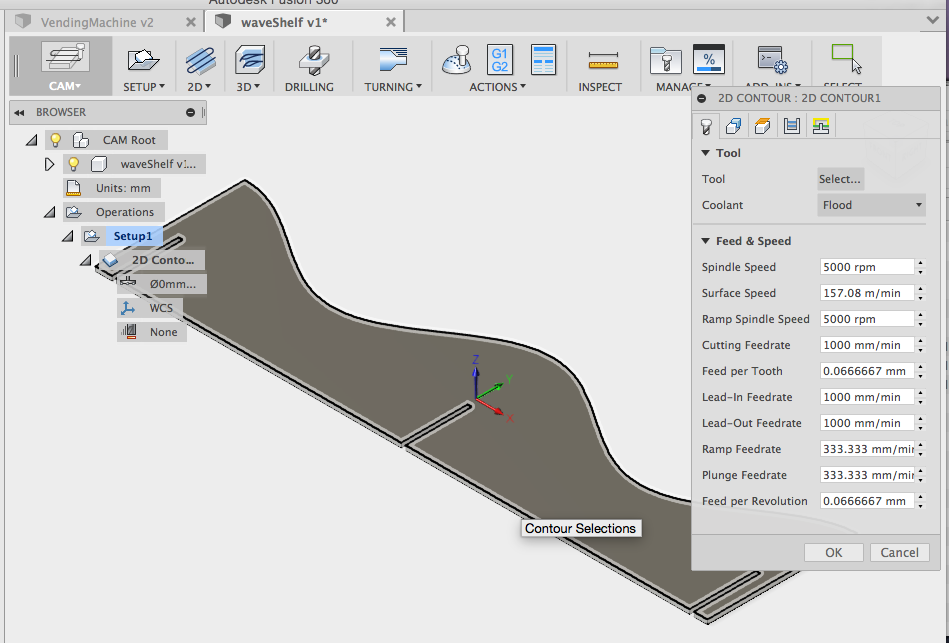Open the 3D dropdown menu
This screenshot has height=643, width=949.
point(248,87)
